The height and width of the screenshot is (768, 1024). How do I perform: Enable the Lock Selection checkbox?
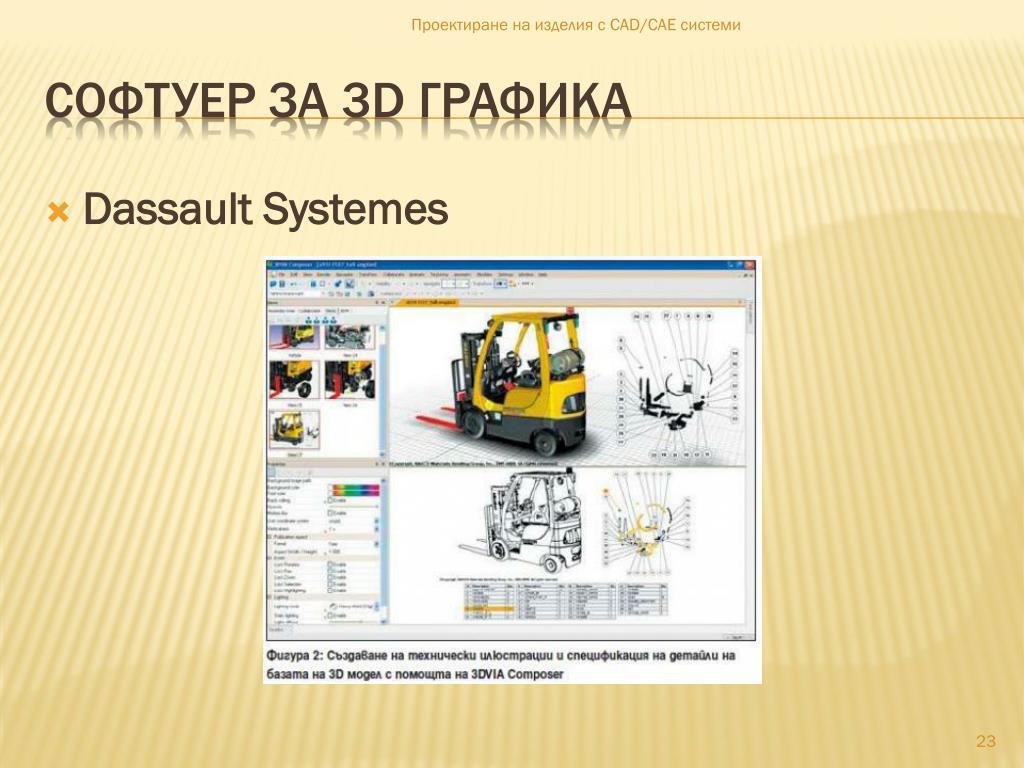(x=330, y=584)
